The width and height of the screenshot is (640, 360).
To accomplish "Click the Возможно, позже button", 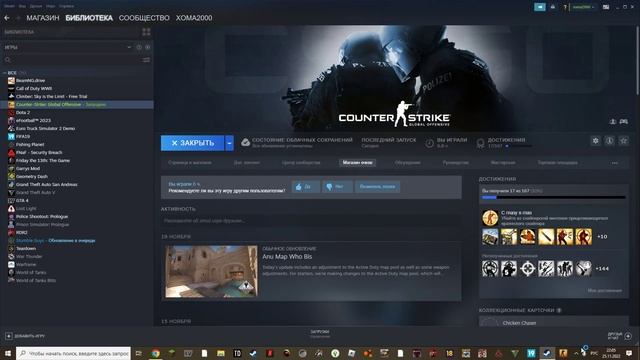I will [x=378, y=187].
